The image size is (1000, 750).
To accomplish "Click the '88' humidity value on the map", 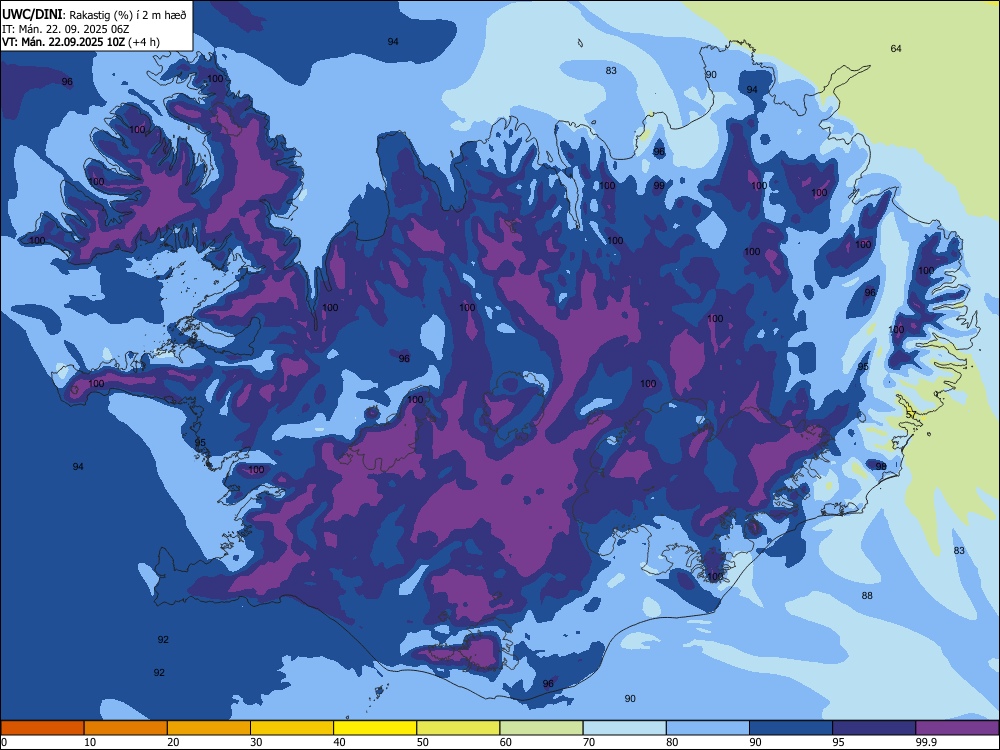I will pyautogui.click(x=867, y=596).
